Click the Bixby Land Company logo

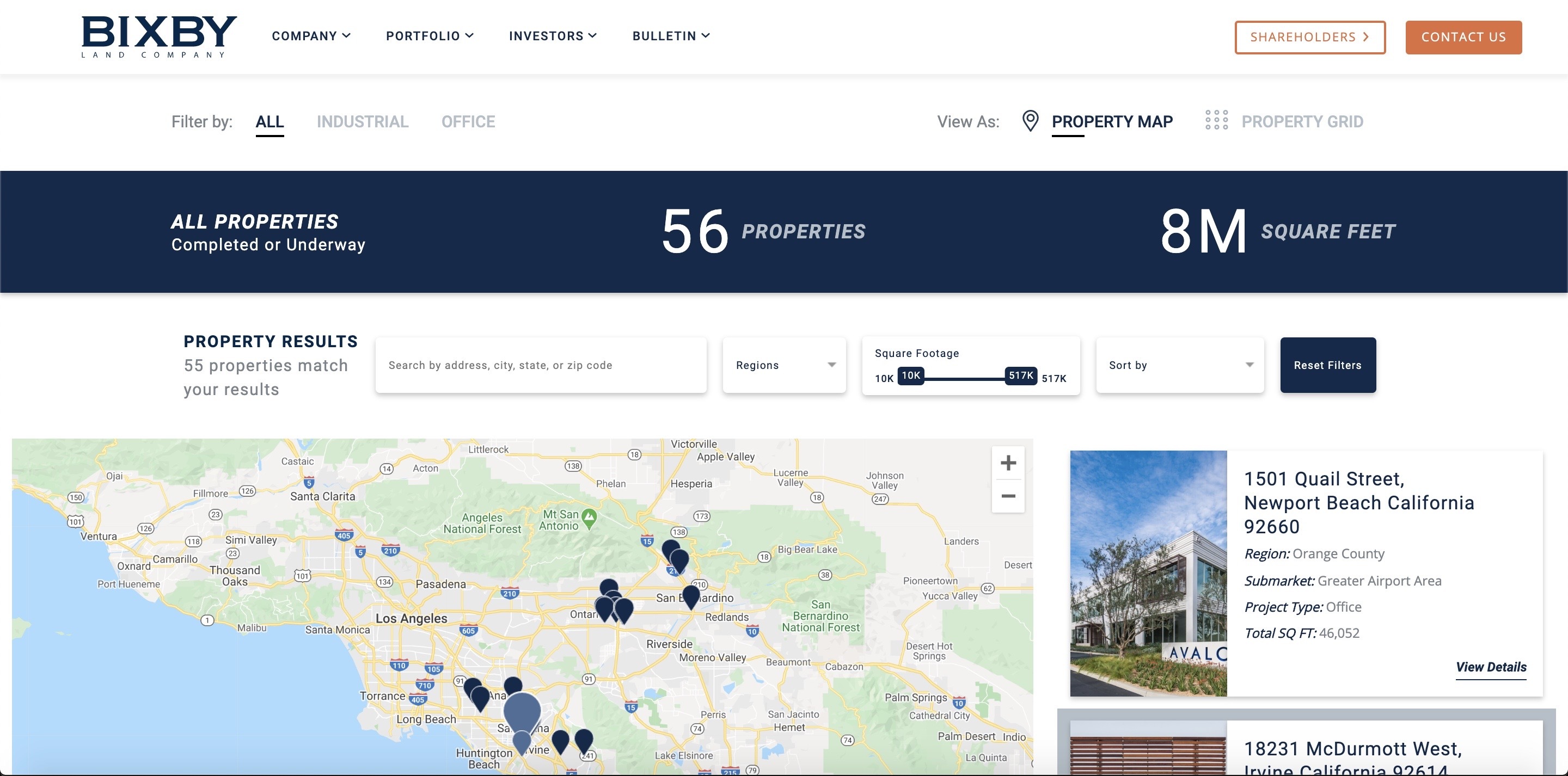[159, 36]
